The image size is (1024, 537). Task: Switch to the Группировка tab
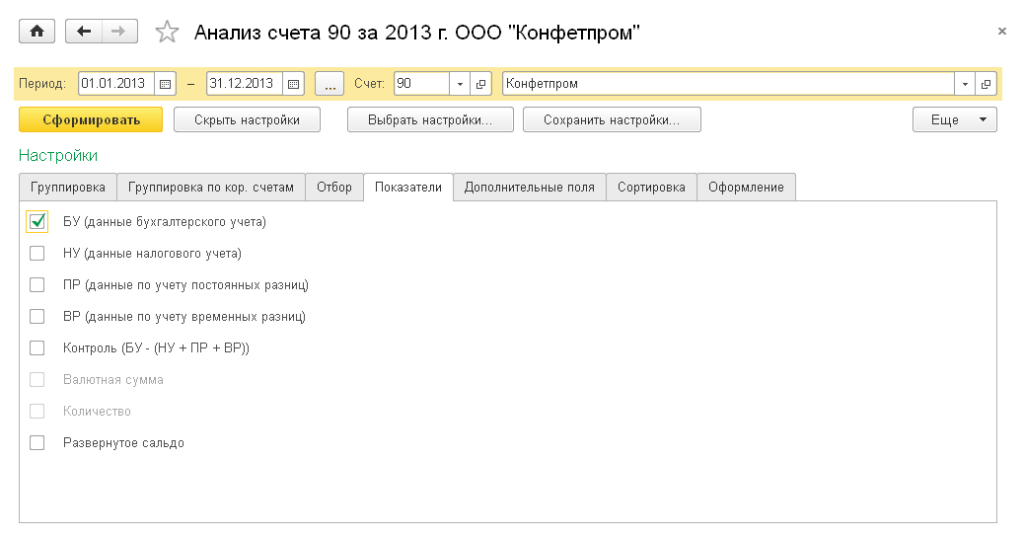(x=68, y=187)
